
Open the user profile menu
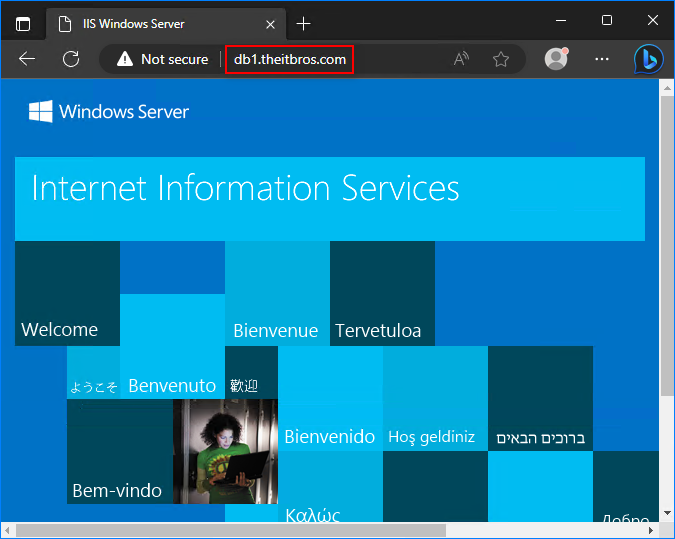[556, 59]
